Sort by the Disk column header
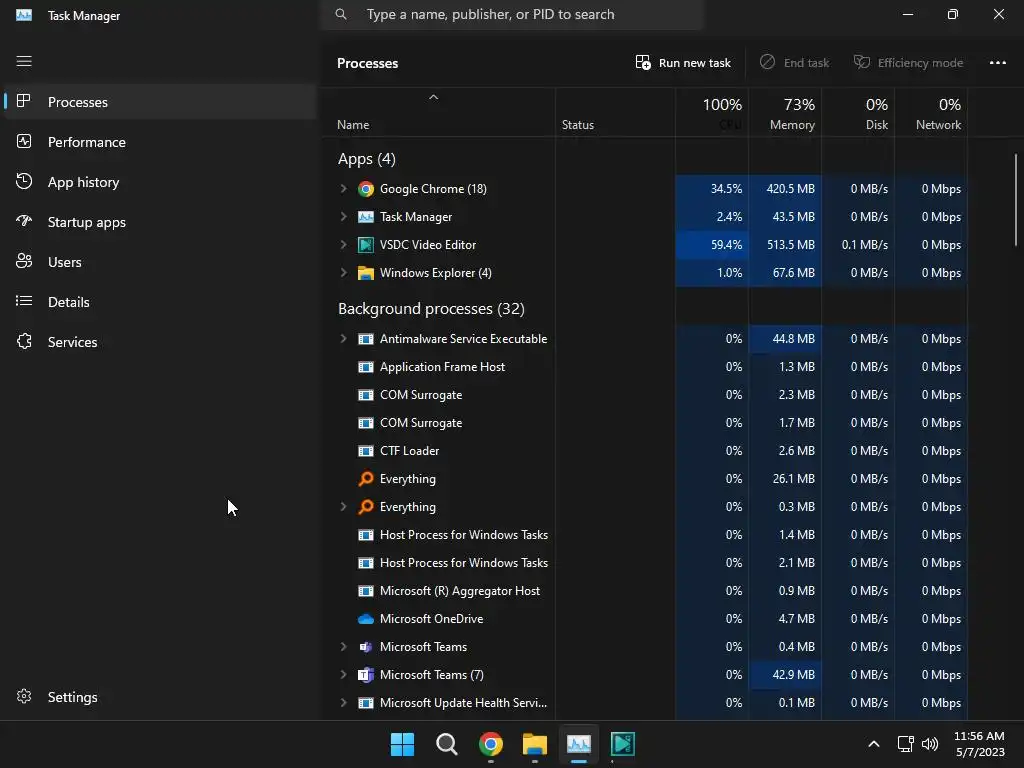 [x=858, y=113]
